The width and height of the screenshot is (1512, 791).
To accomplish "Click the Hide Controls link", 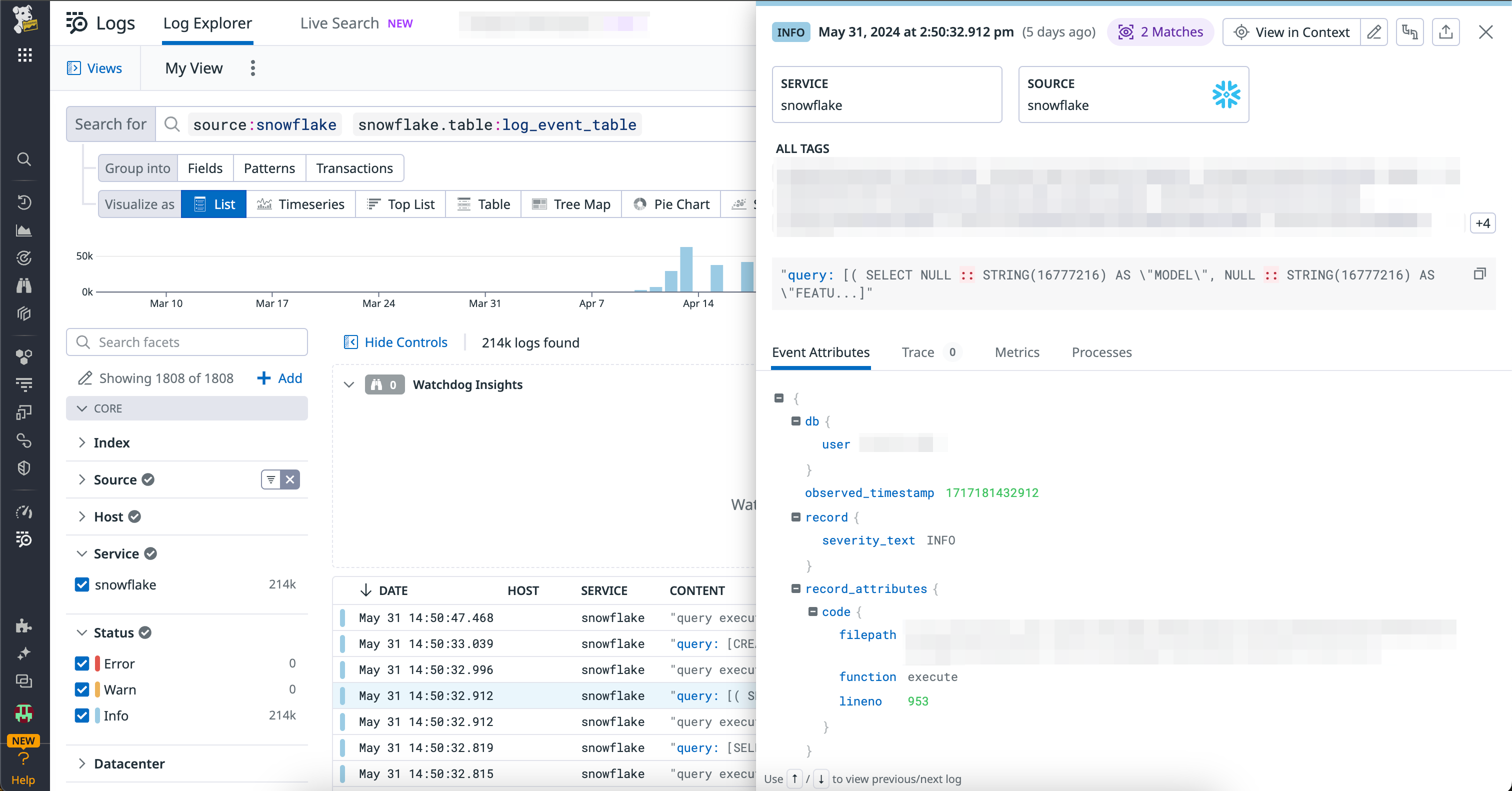I will [405, 342].
